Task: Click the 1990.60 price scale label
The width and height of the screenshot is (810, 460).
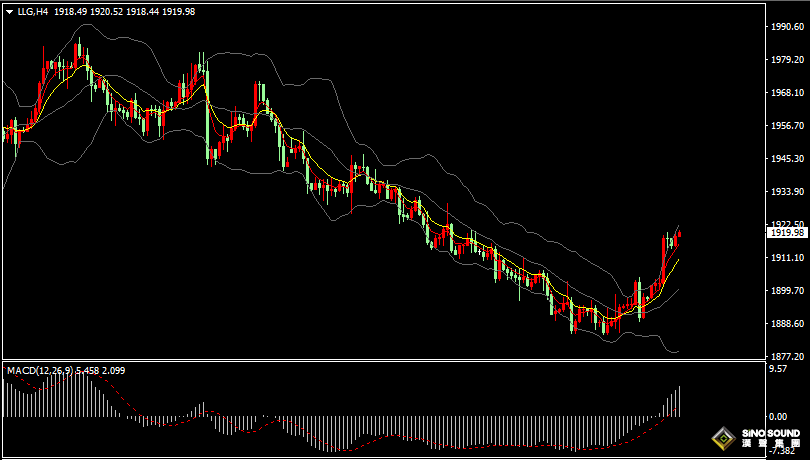Action: pos(787,27)
